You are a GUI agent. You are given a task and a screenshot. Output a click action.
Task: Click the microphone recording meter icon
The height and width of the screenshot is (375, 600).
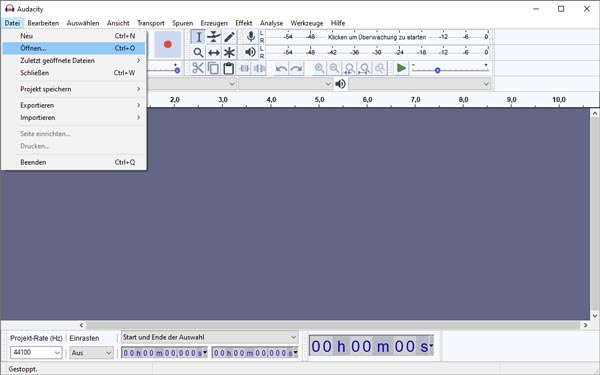point(251,37)
